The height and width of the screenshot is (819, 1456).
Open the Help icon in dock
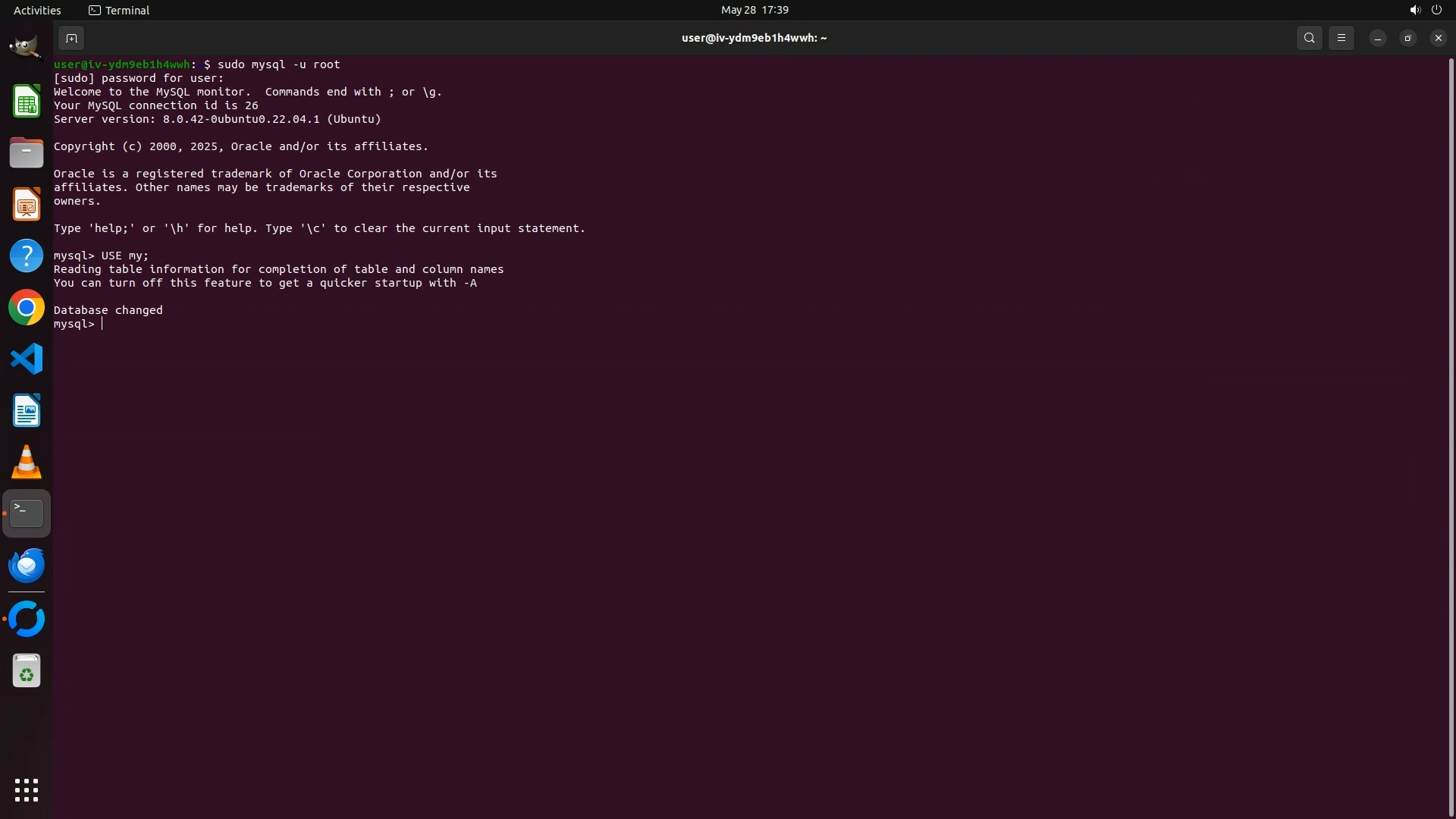click(x=27, y=256)
